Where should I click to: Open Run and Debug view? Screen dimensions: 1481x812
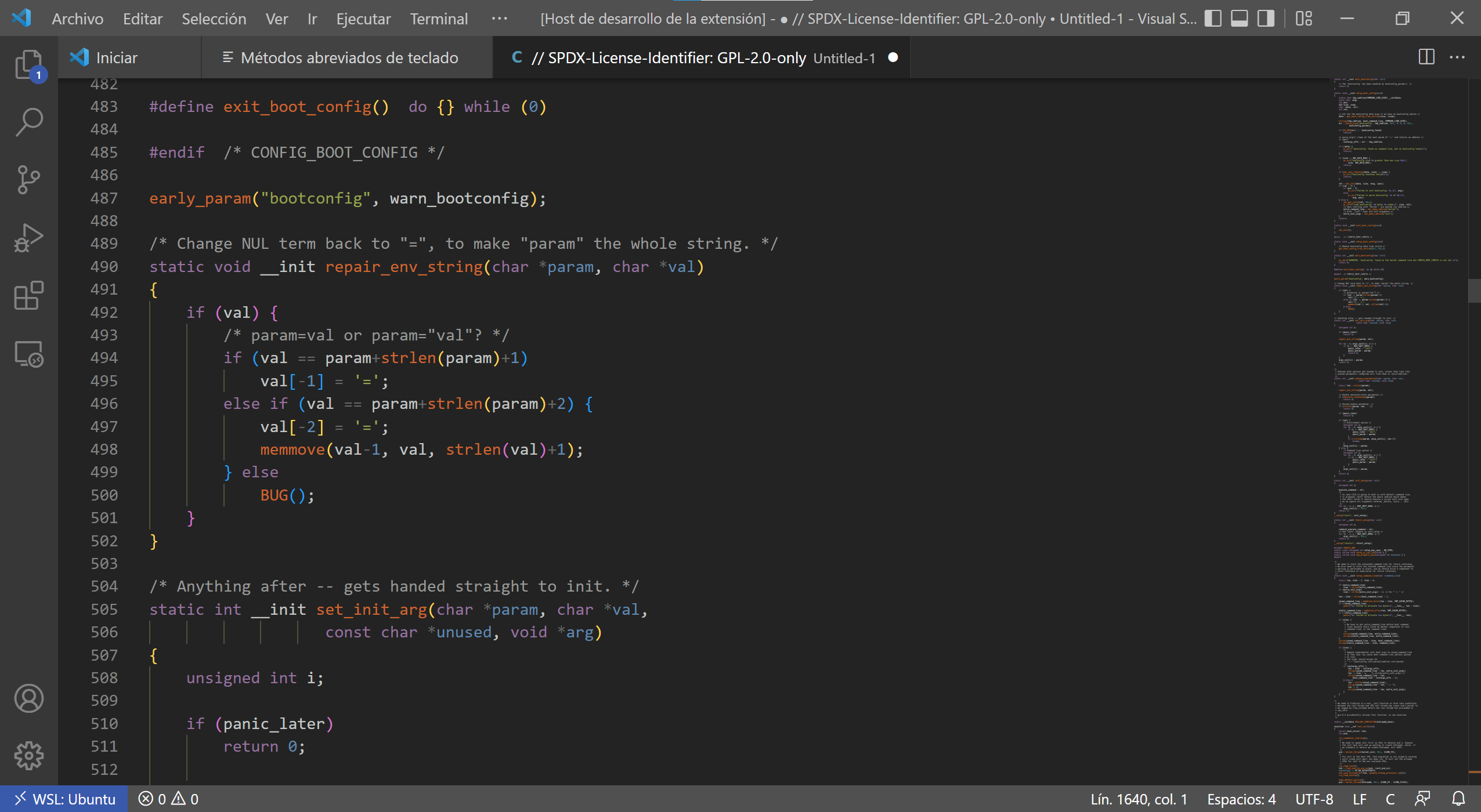click(x=28, y=238)
